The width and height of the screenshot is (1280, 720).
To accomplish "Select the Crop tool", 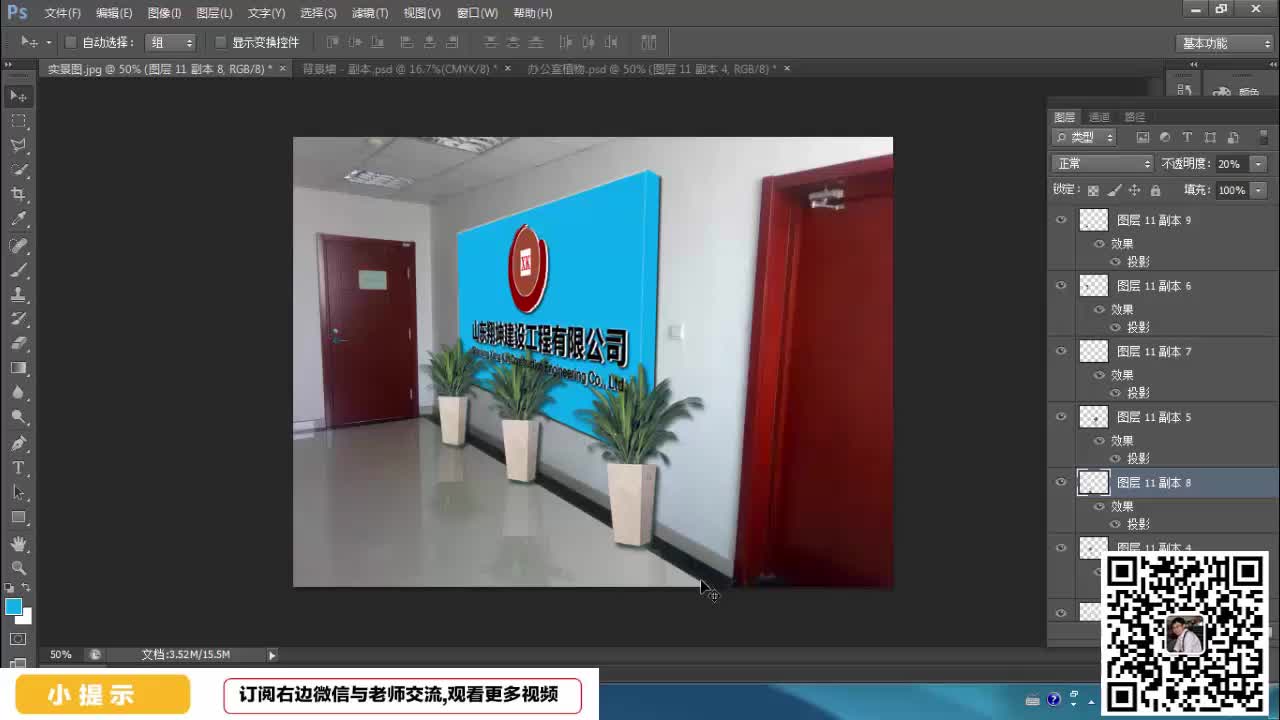I will click(x=15, y=190).
